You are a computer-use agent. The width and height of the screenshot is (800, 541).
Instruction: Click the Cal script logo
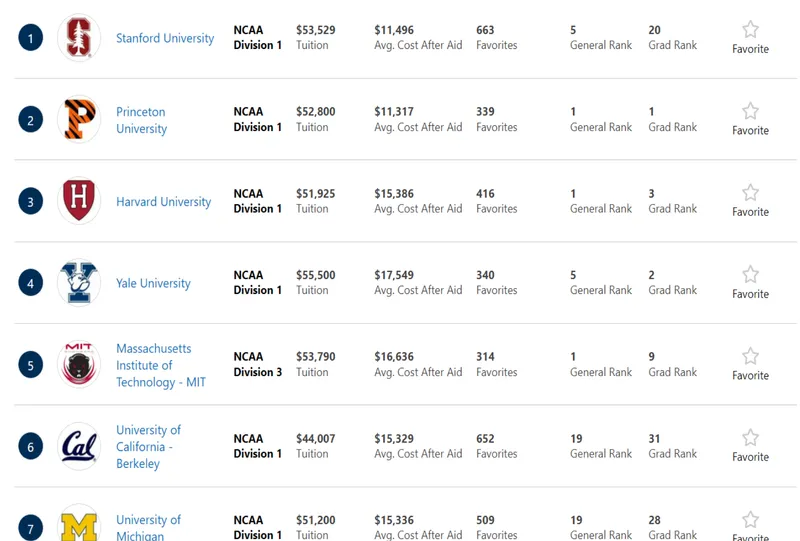79,446
